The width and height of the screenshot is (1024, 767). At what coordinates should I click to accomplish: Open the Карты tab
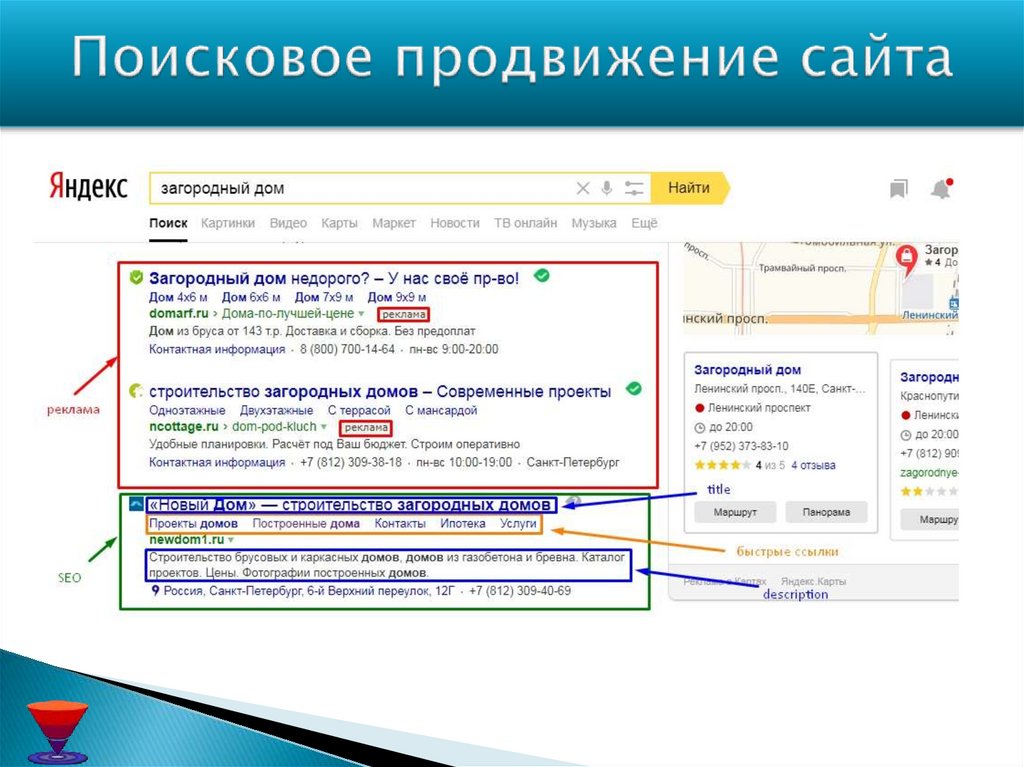pos(339,223)
